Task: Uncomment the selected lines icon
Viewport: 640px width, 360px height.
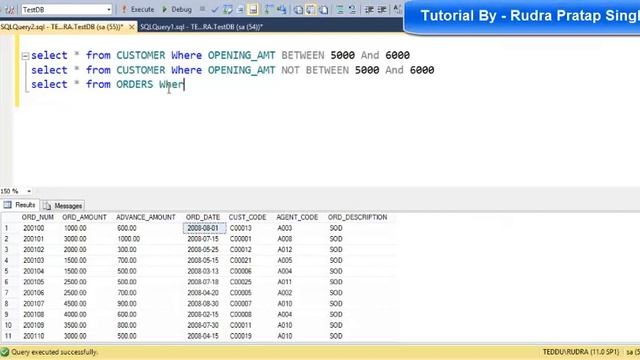Action: 352,9
